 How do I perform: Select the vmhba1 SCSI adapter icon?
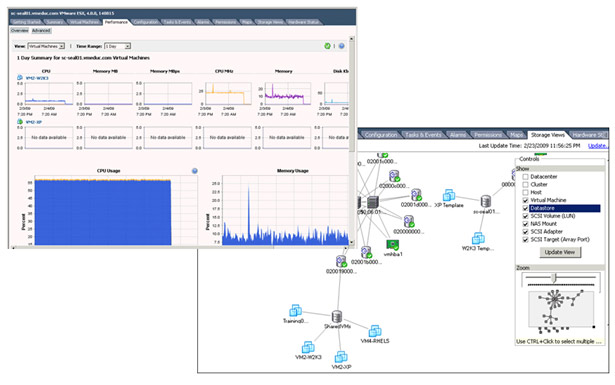(x=393, y=245)
